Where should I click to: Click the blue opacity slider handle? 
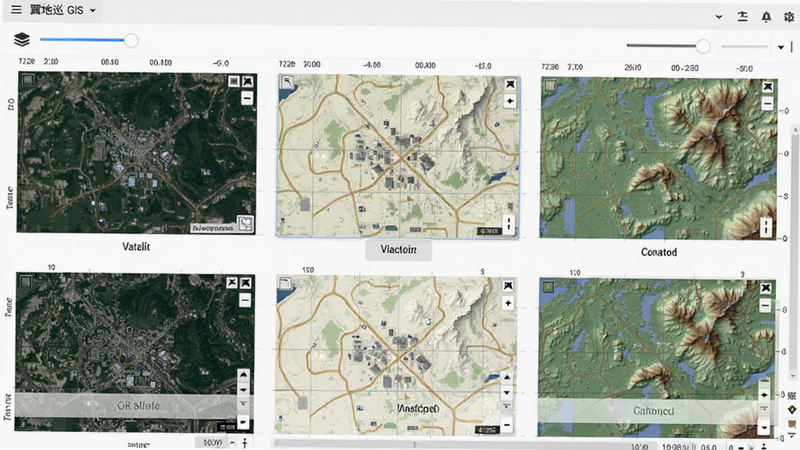click(131, 40)
